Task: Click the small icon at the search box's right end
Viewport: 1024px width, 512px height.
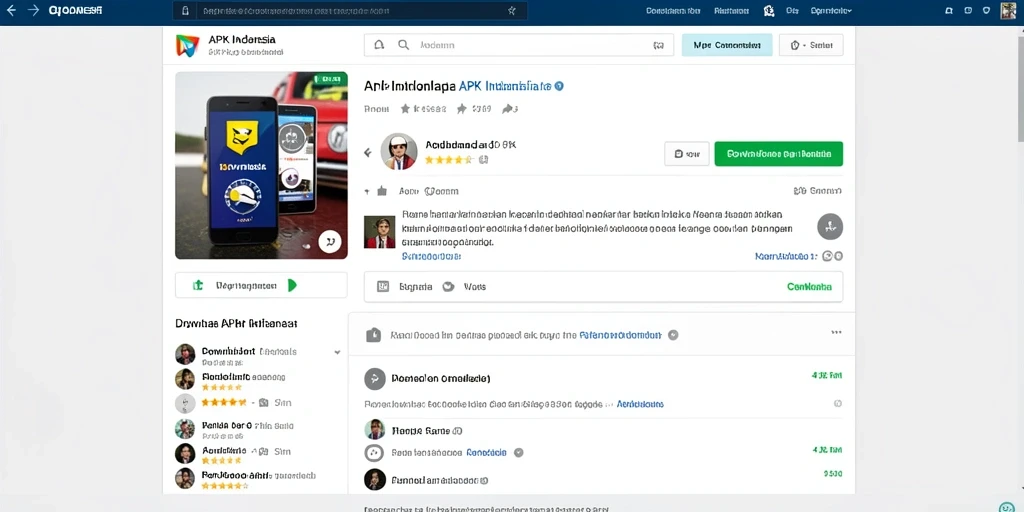Action: [658, 46]
